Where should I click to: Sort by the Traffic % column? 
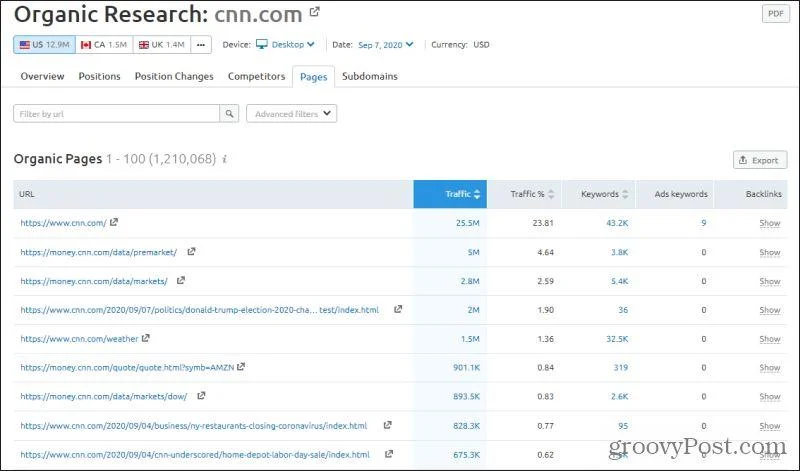pos(524,194)
